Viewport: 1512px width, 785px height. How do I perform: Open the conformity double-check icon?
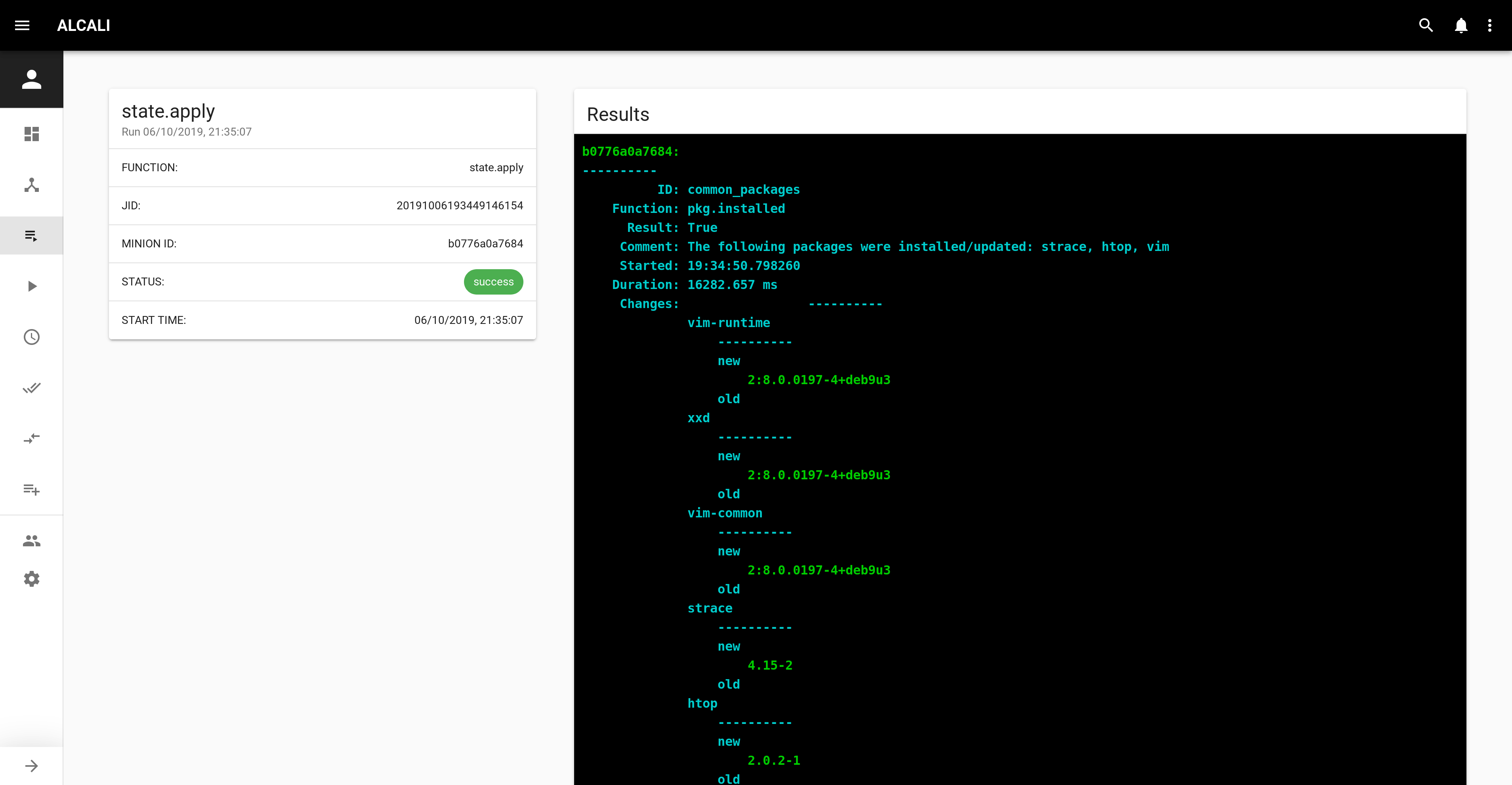coord(32,387)
